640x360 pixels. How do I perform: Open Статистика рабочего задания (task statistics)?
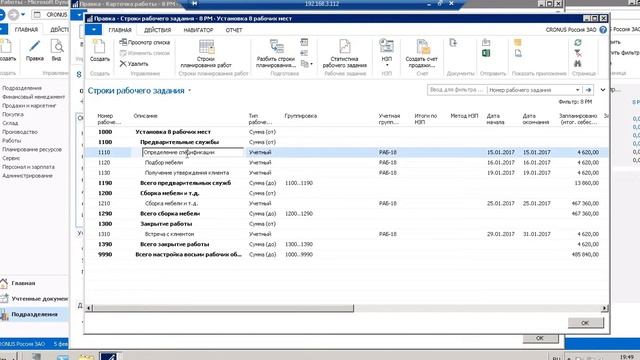[344, 53]
